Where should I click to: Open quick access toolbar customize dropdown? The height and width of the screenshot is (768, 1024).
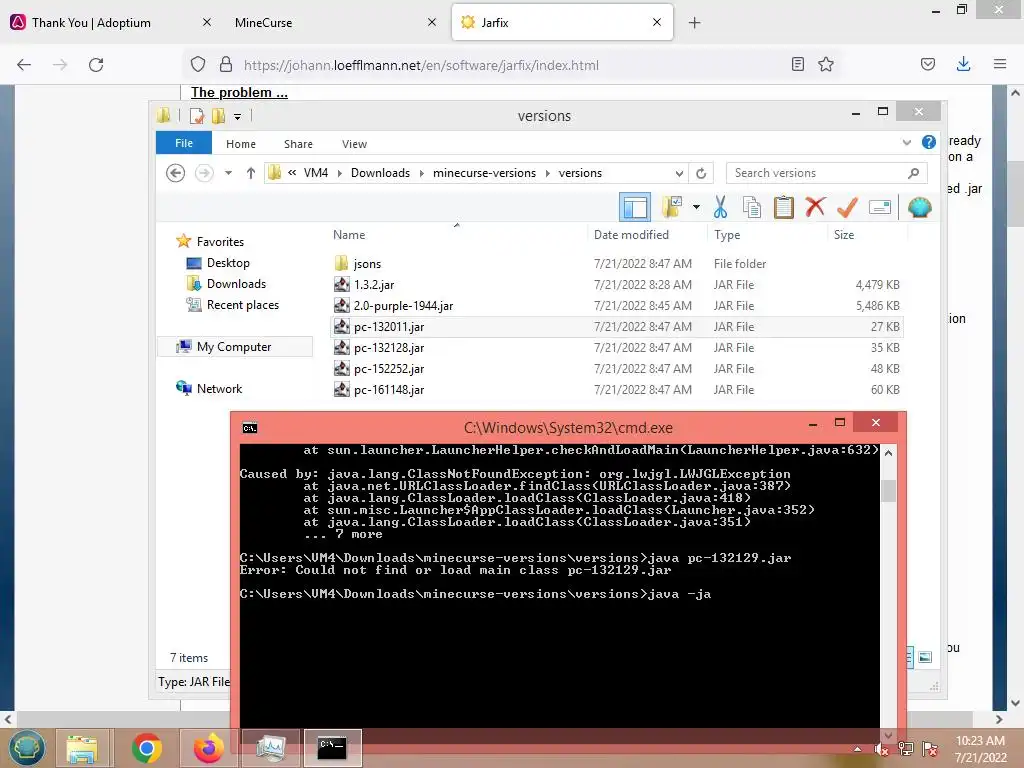coord(238,116)
